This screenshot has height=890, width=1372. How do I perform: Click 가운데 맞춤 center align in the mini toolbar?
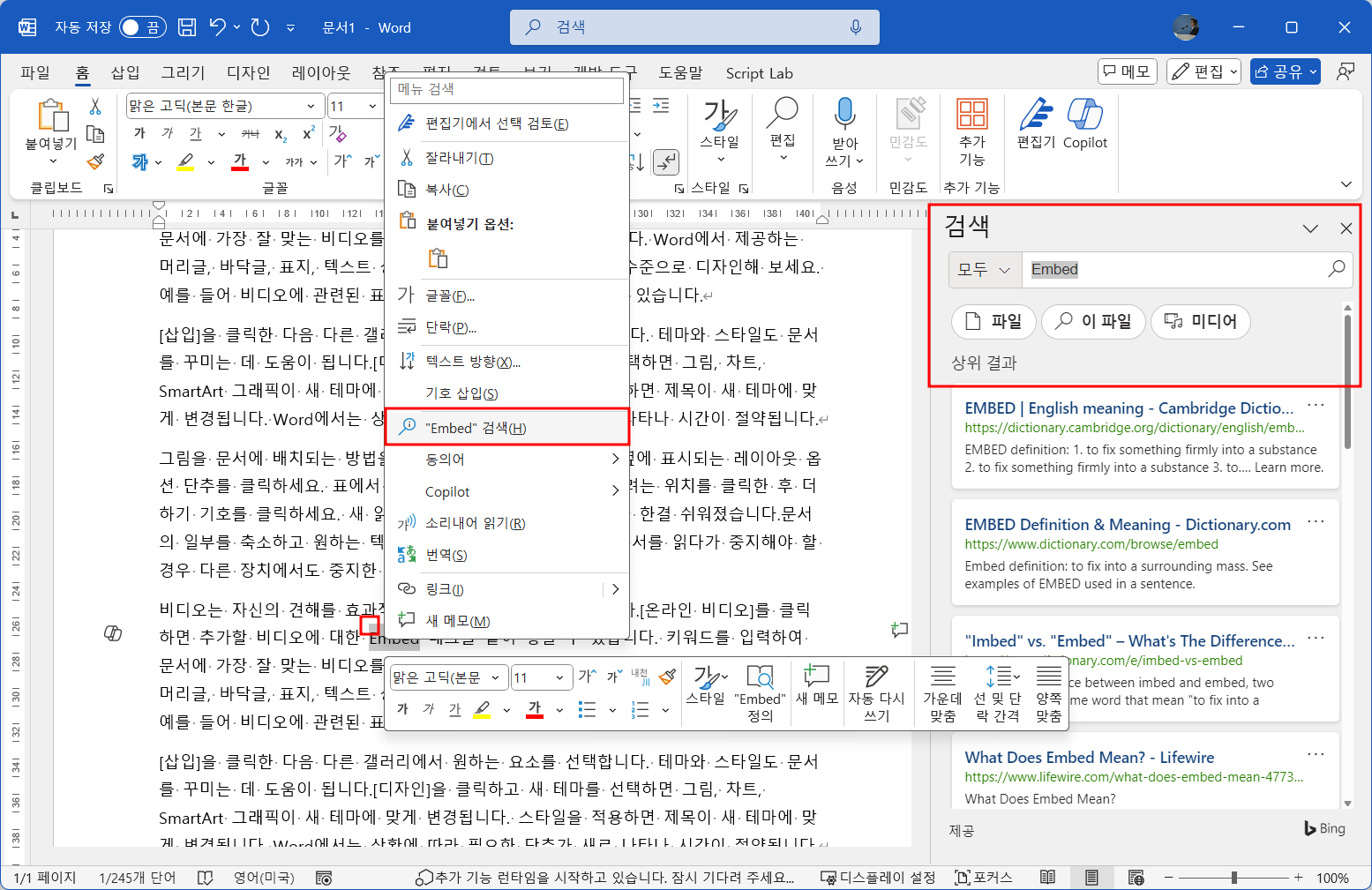coord(942,693)
